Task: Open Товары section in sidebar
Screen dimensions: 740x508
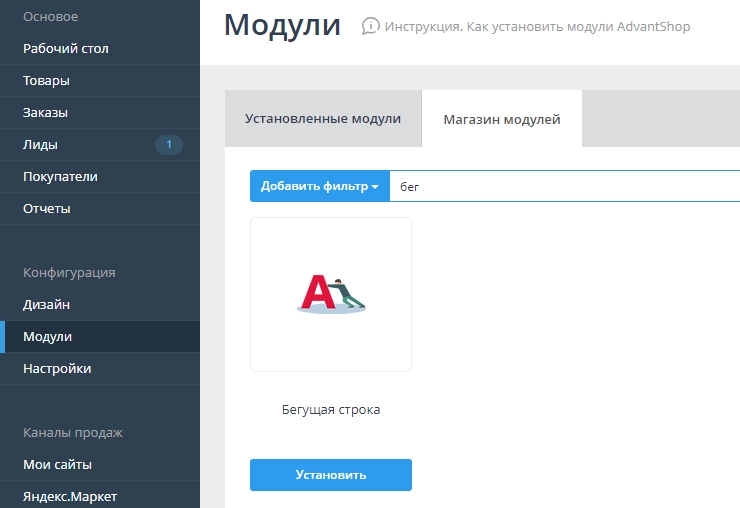Action: click(x=46, y=81)
